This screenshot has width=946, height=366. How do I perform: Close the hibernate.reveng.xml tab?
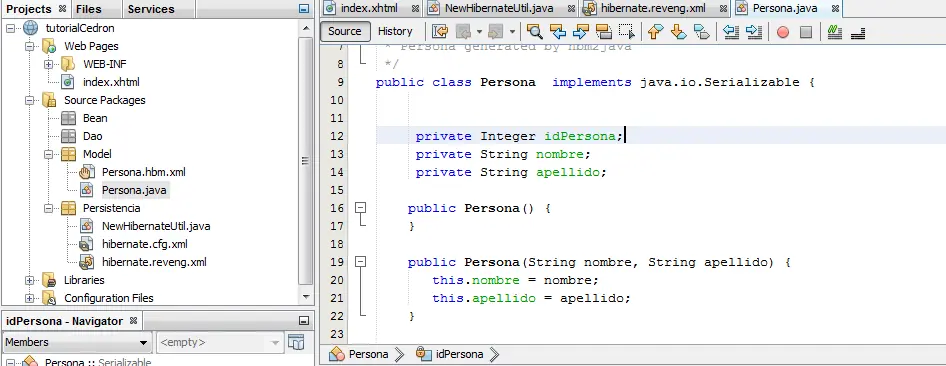[x=723, y=9]
